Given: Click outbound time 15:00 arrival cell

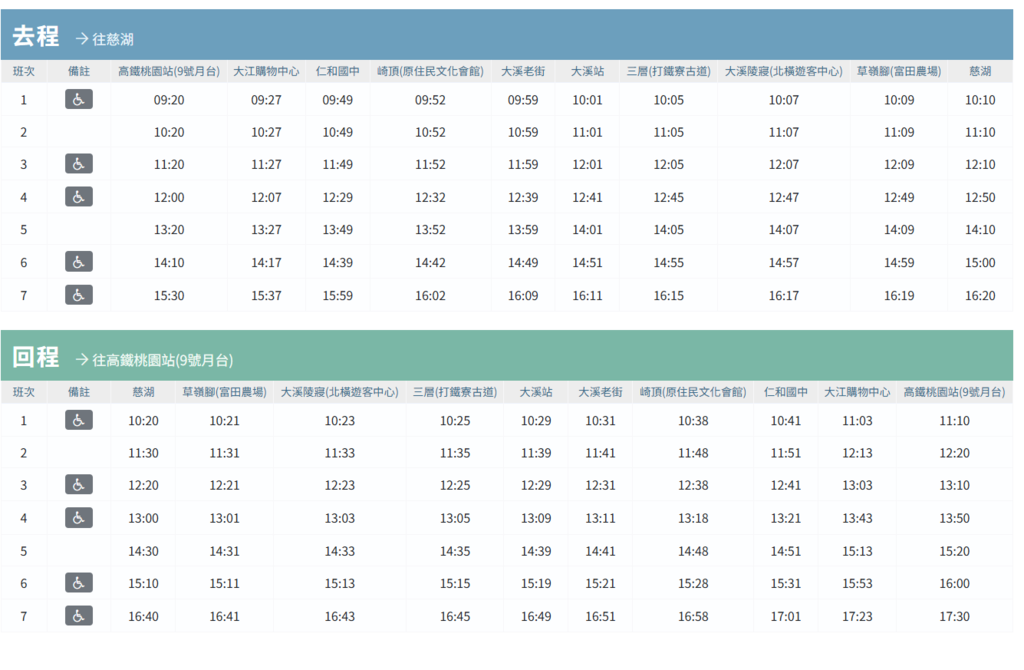Looking at the screenshot, I should pos(980,263).
